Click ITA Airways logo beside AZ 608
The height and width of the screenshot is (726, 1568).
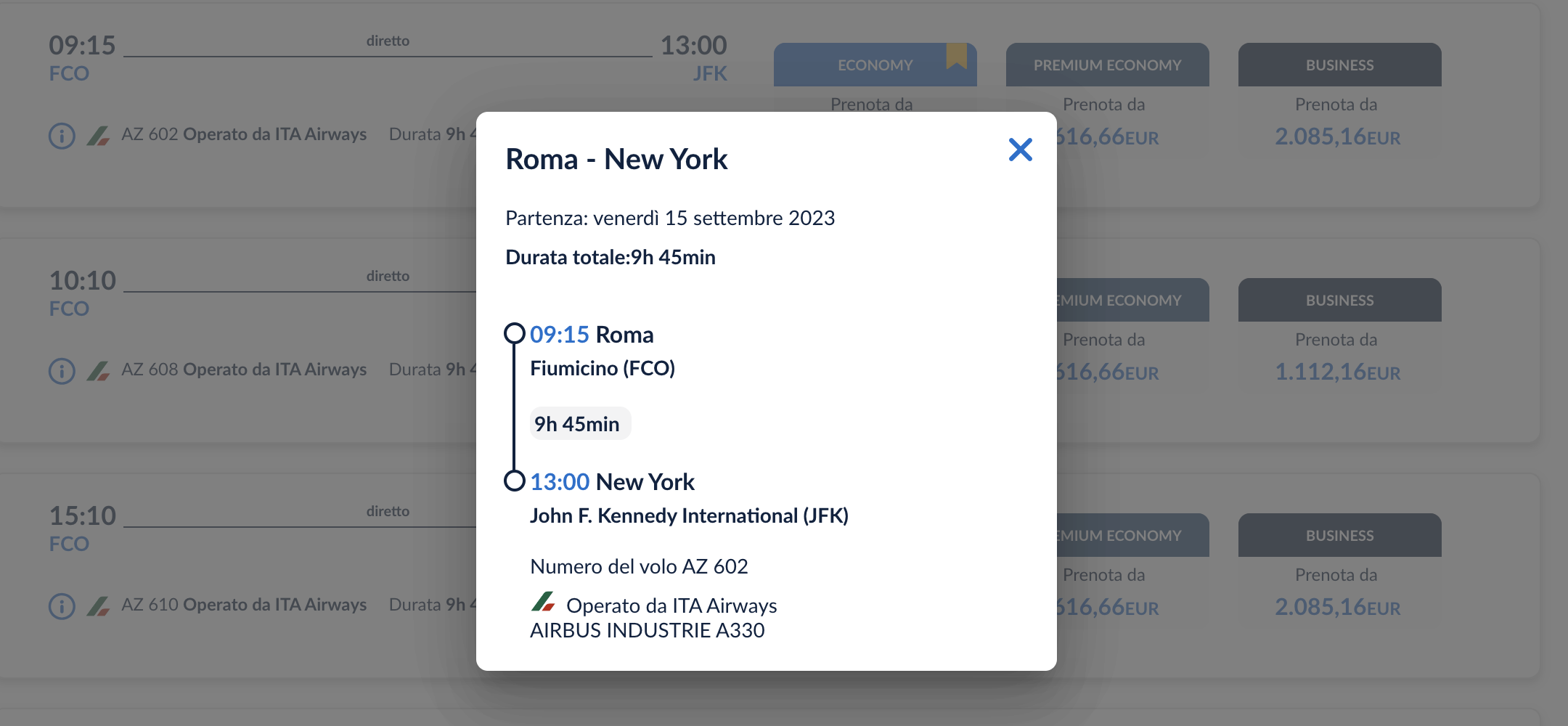(98, 371)
